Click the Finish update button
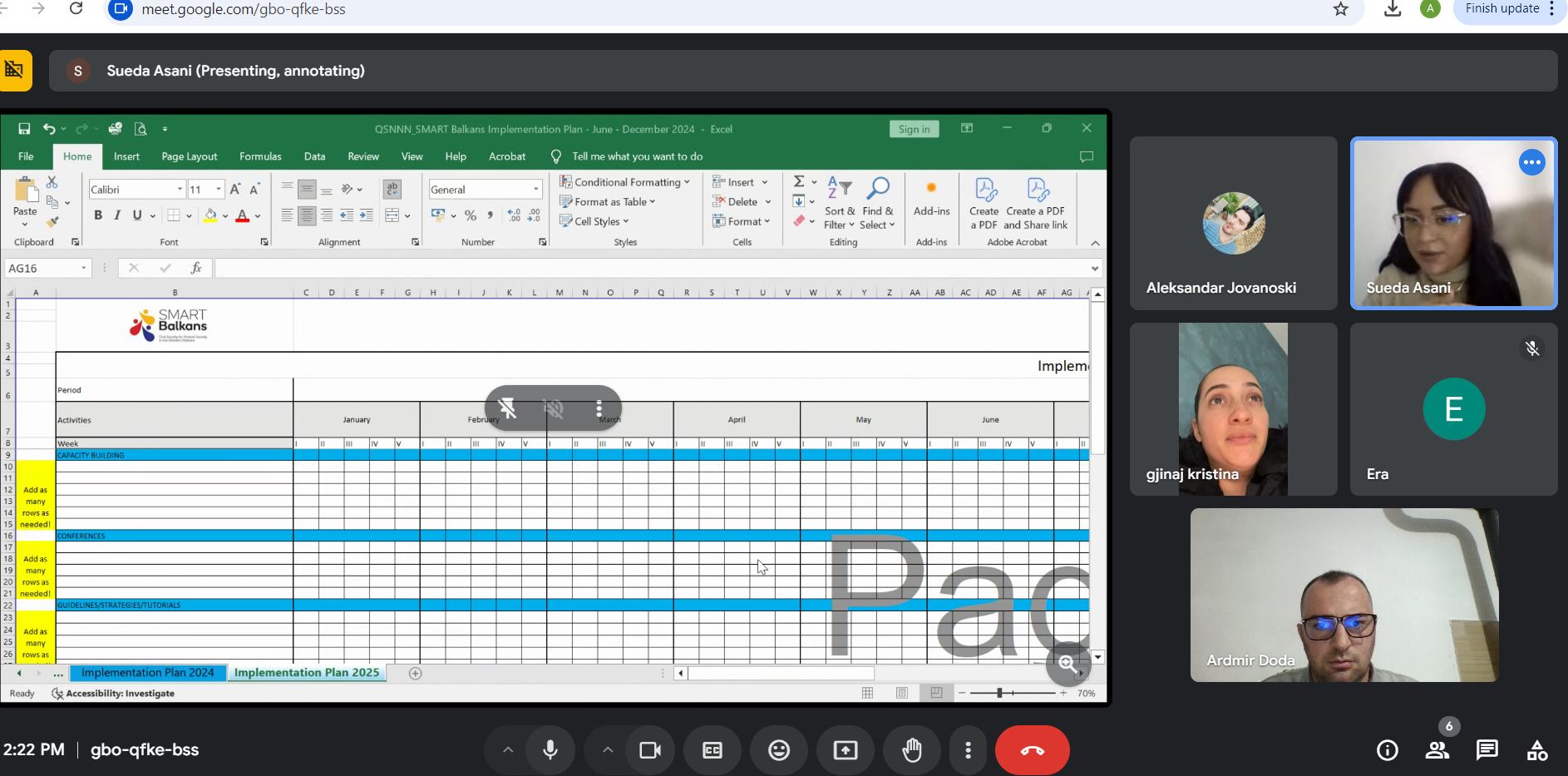Viewport: 1568px width, 776px height. 1501,9
